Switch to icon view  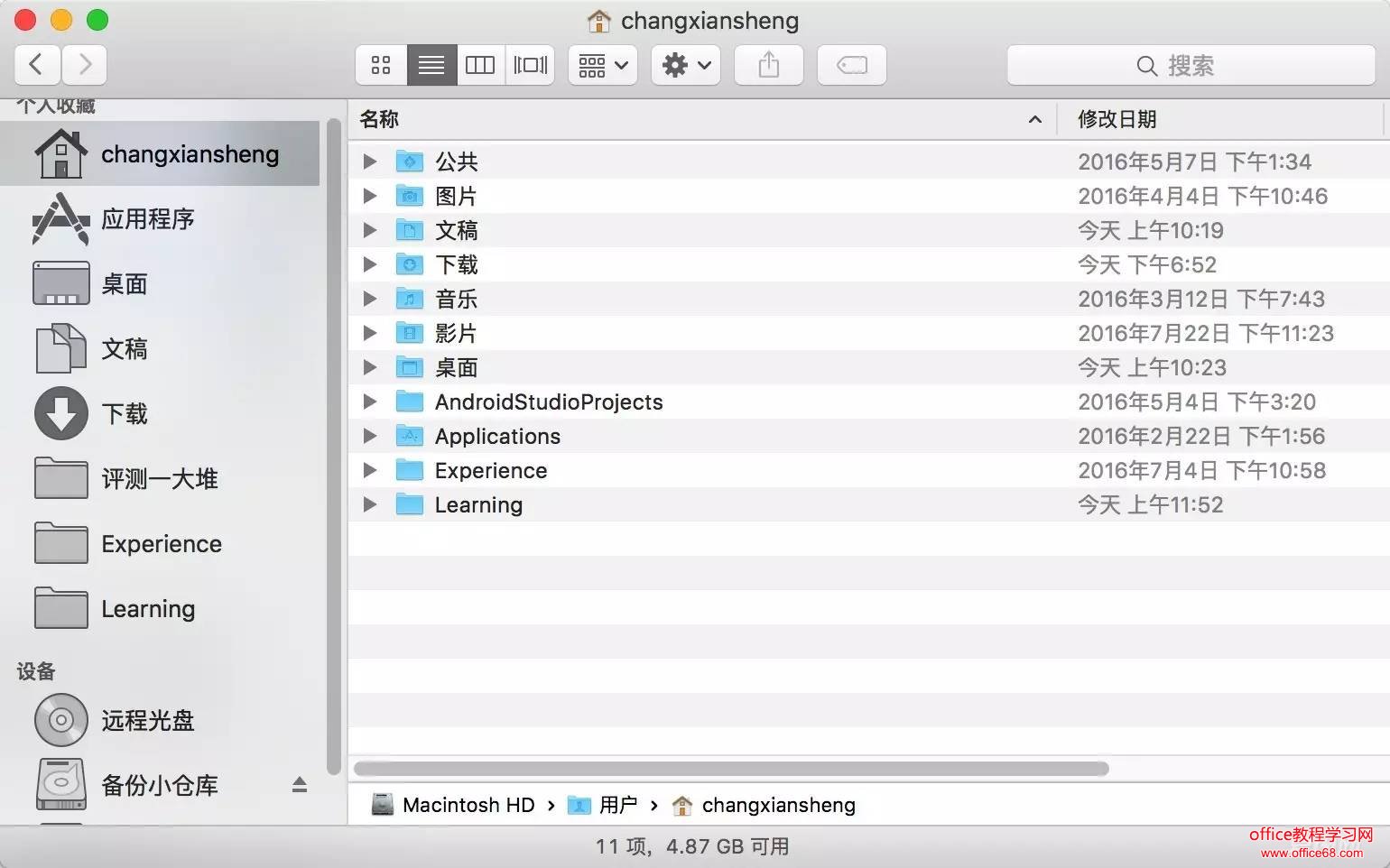(381, 65)
